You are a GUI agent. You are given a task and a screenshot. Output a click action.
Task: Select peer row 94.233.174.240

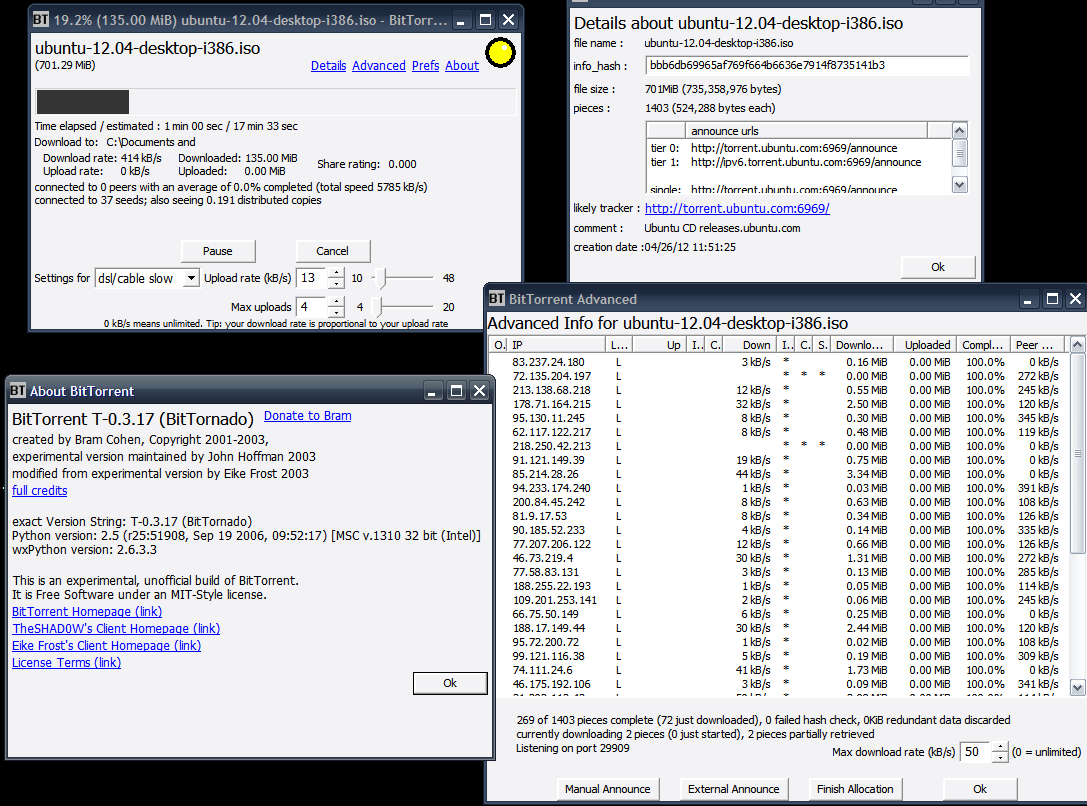(778, 488)
